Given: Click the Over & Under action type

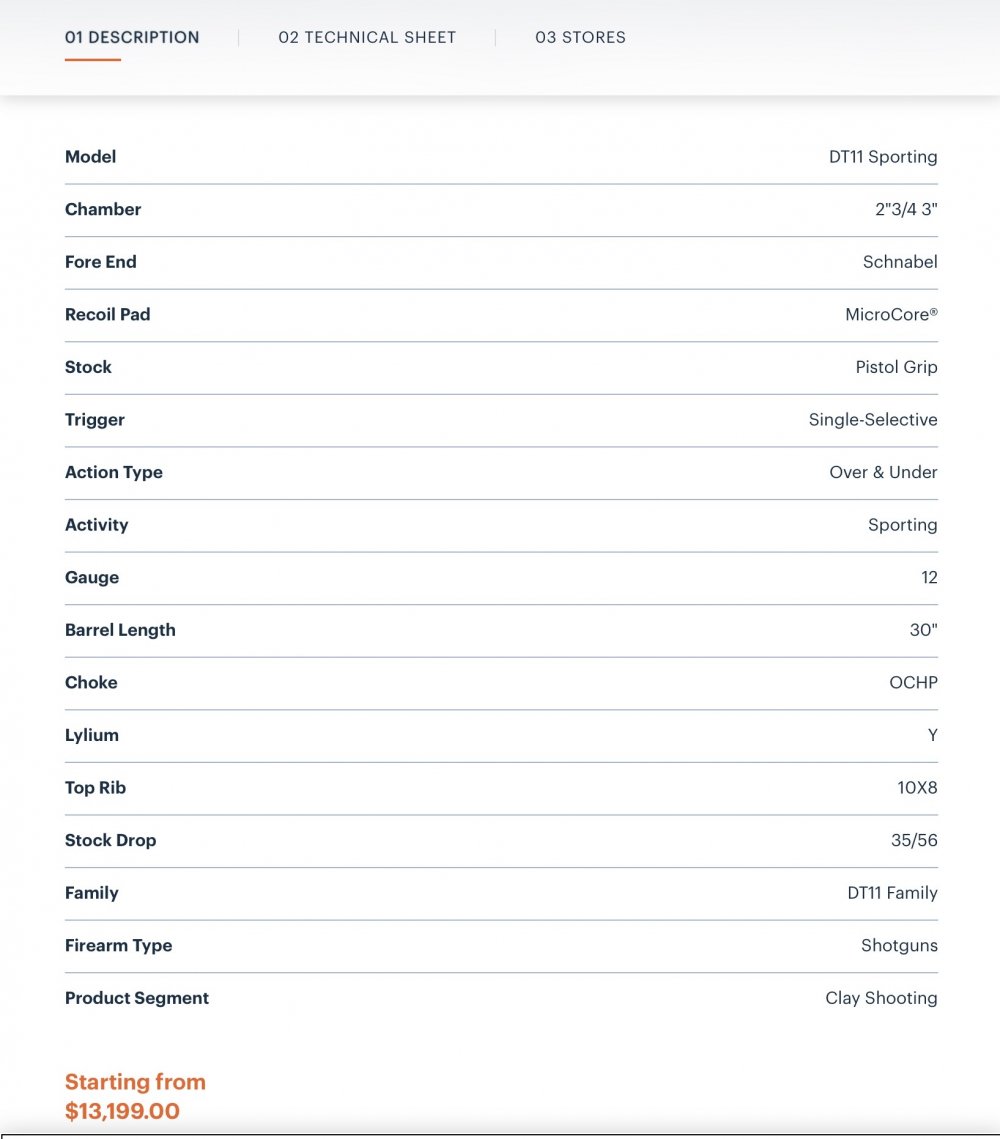Looking at the screenshot, I should (883, 472).
